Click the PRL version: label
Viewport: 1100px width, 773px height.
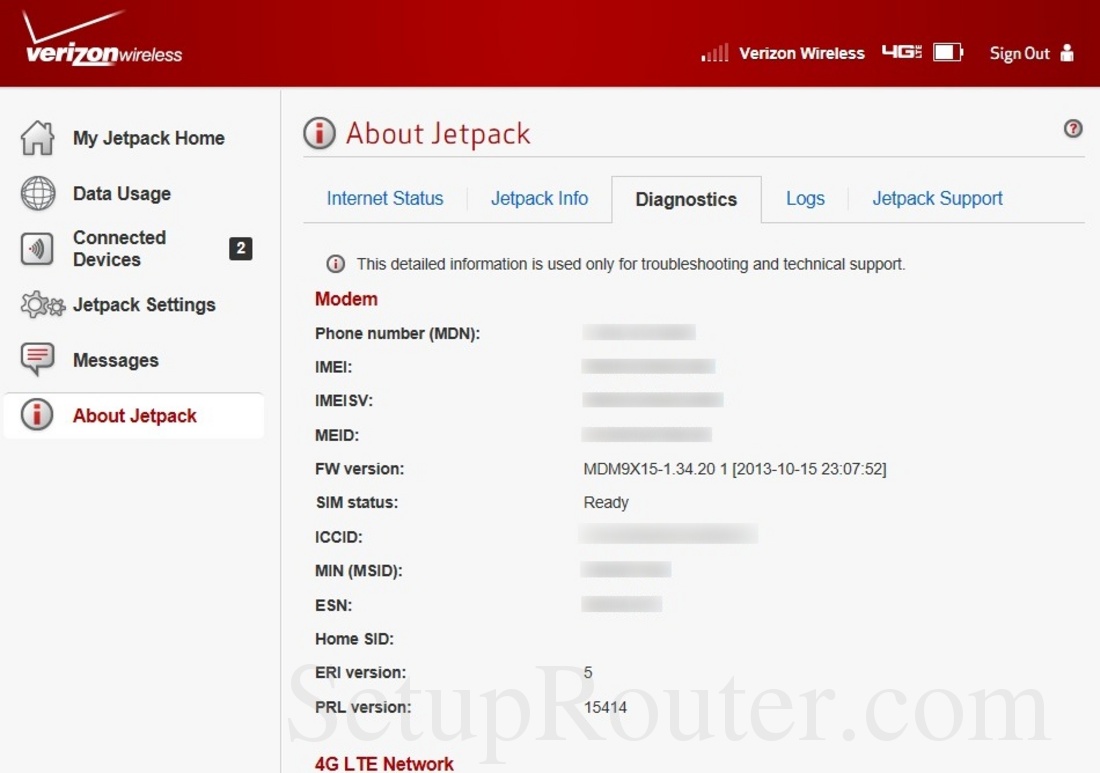pyautogui.click(x=363, y=707)
